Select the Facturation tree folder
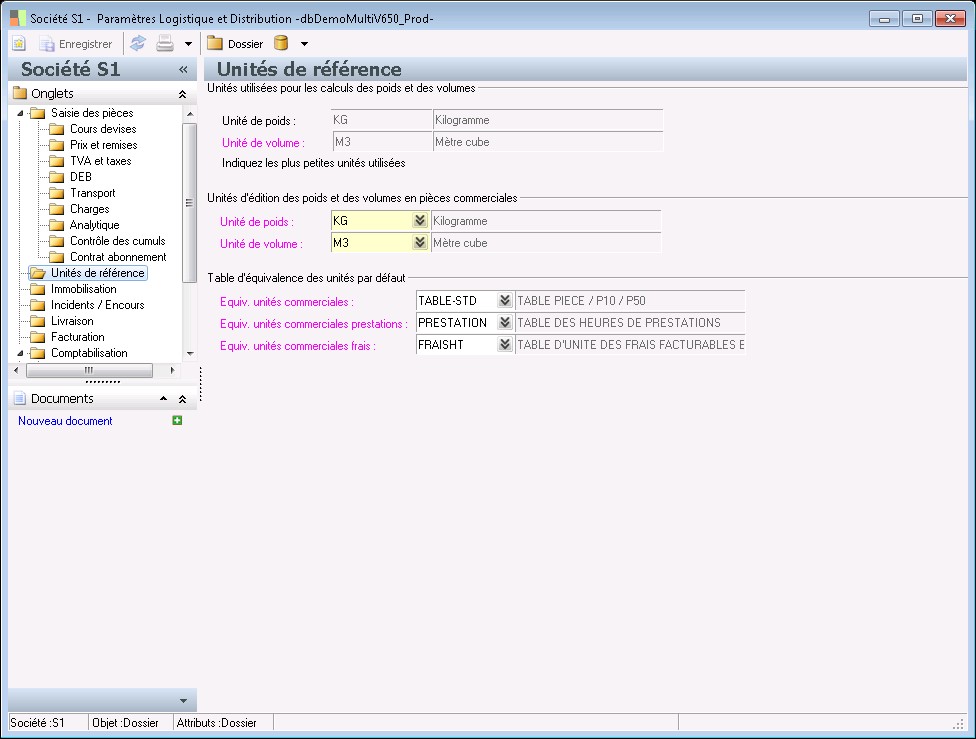976x739 pixels. click(x=77, y=337)
